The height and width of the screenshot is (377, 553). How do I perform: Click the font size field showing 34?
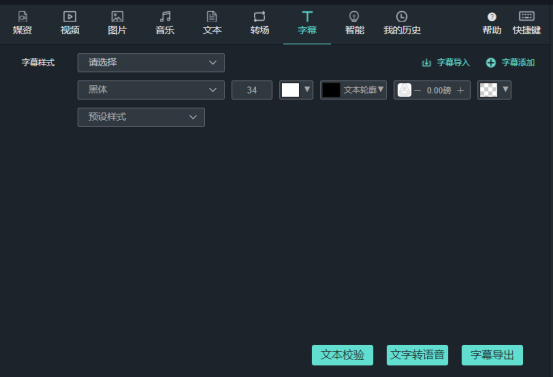point(252,90)
